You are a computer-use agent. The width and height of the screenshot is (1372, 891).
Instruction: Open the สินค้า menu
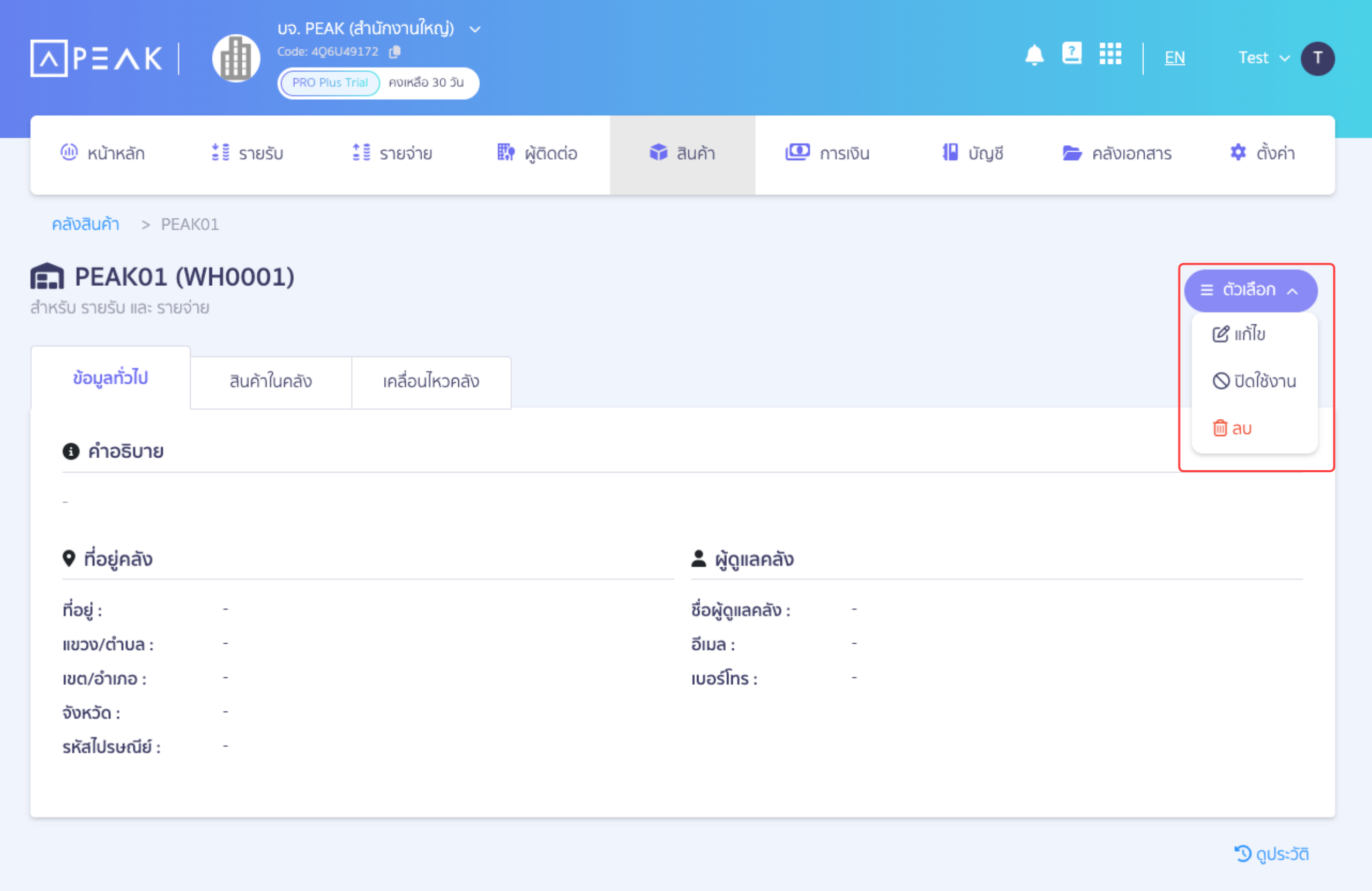[682, 154]
